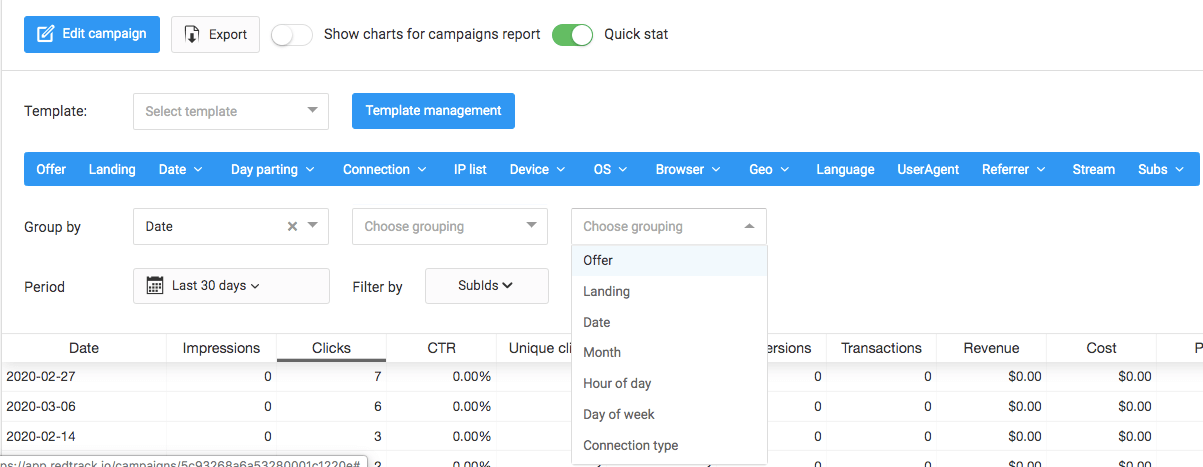Open the Select template dropdown

pyautogui.click(x=230, y=111)
